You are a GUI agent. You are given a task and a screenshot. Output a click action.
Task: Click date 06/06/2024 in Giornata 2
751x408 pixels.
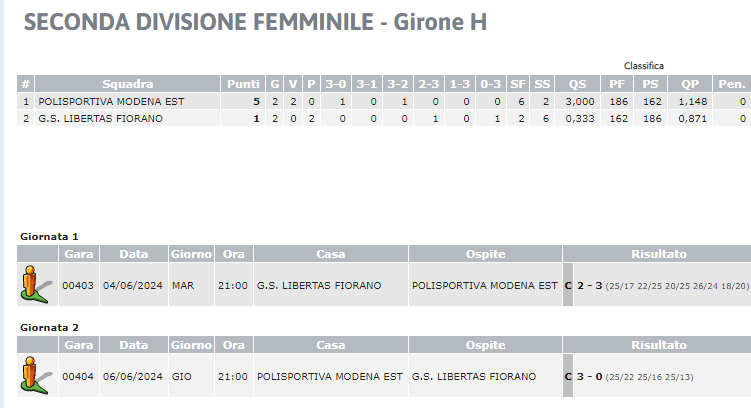point(133,376)
